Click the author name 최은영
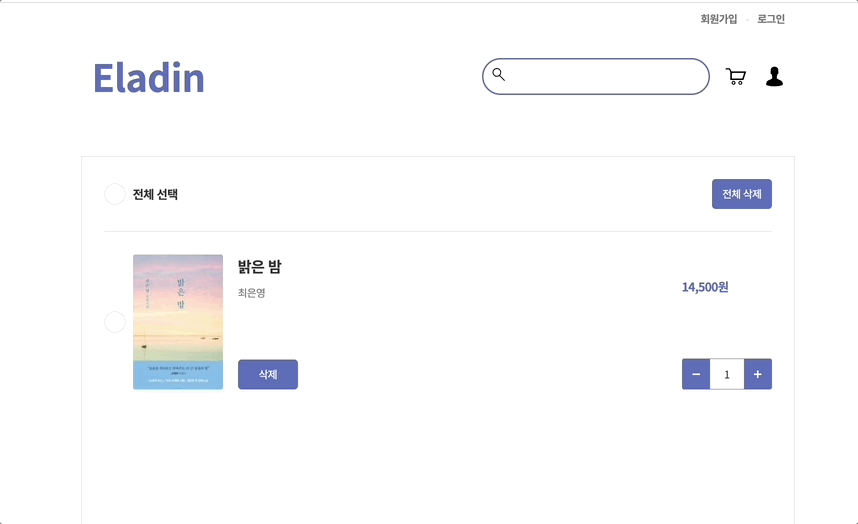This screenshot has height=524, width=858. coord(252,293)
